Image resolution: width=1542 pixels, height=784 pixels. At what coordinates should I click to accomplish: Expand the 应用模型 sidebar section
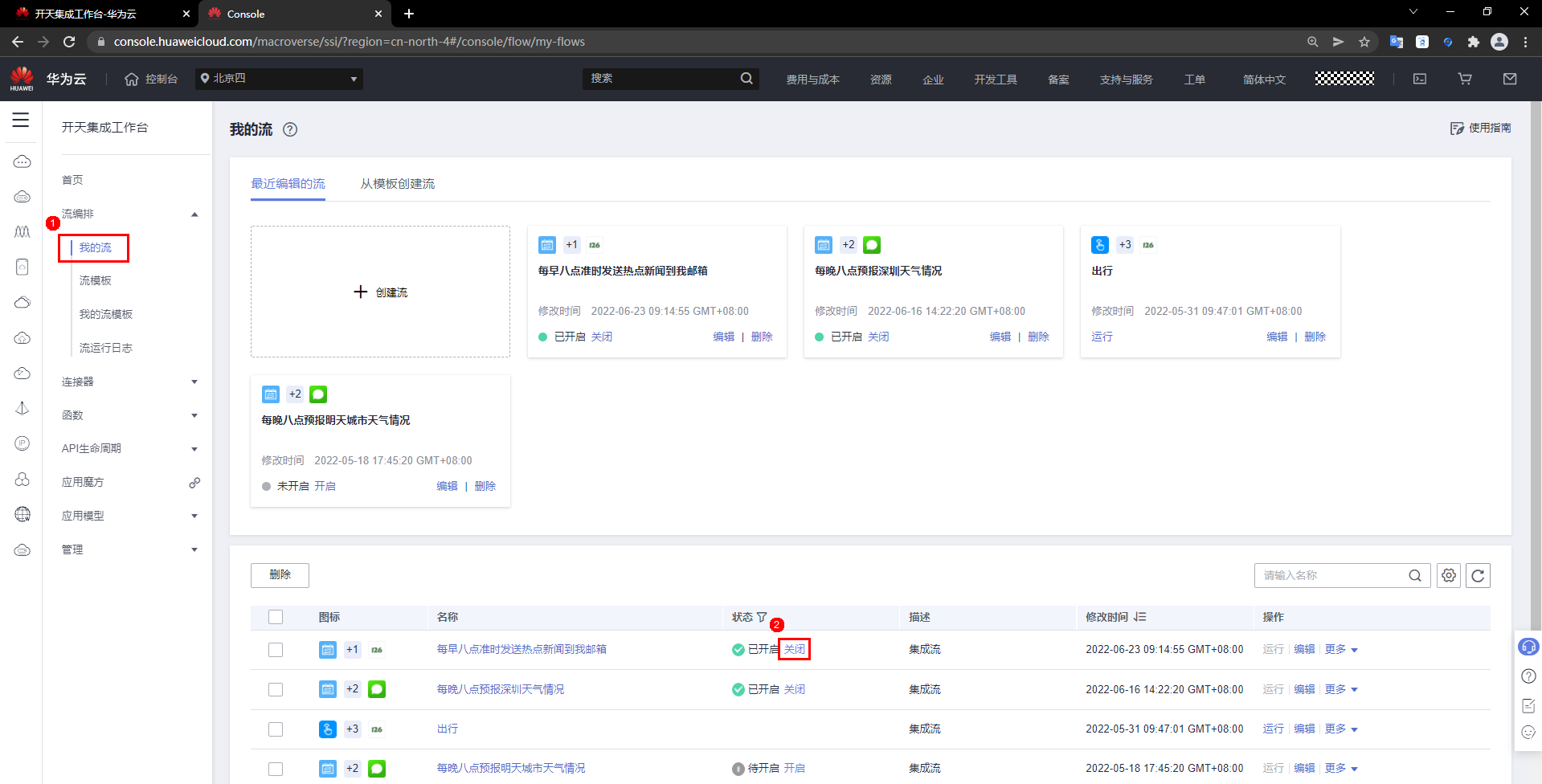pyautogui.click(x=194, y=516)
